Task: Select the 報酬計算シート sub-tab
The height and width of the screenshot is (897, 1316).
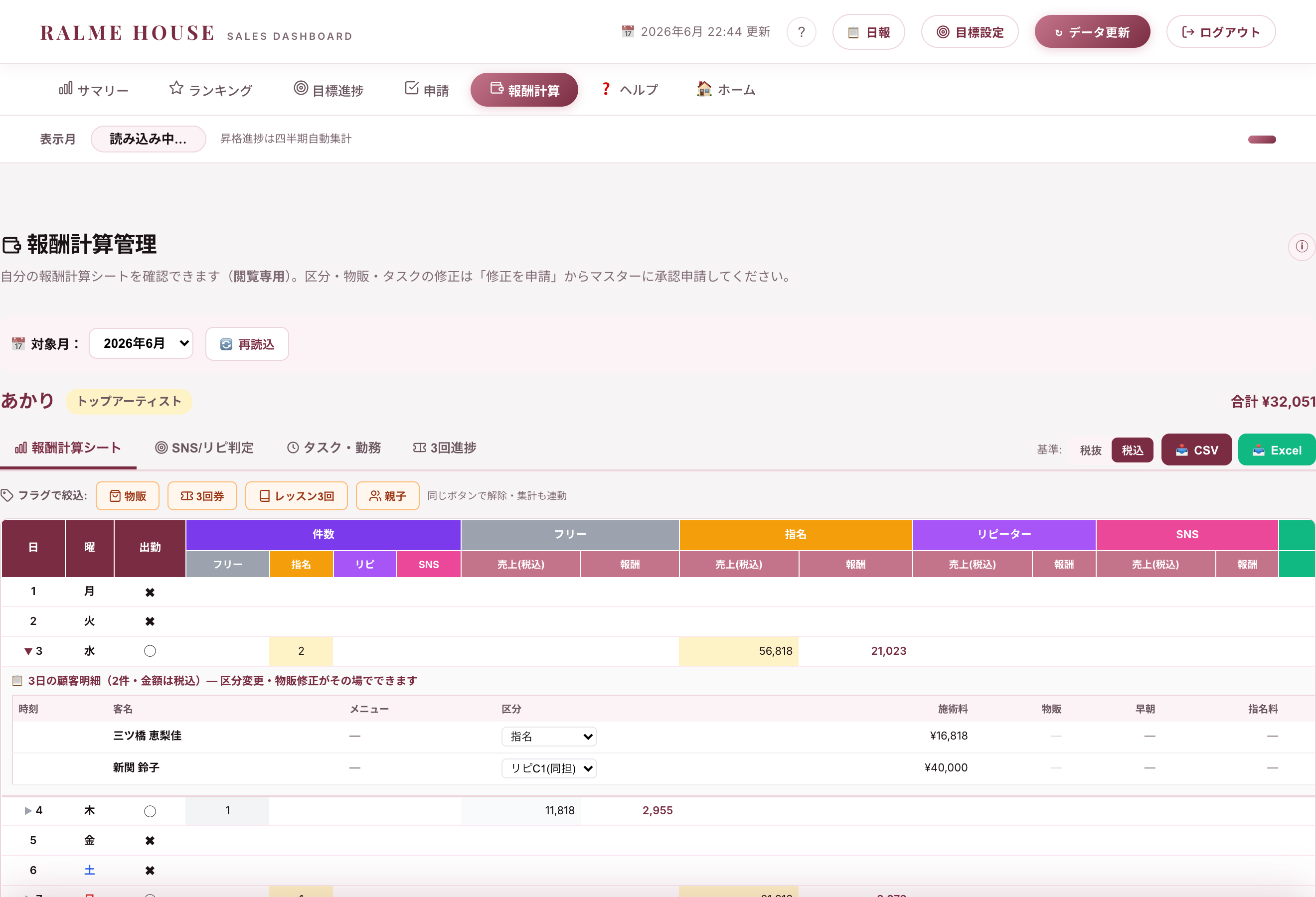Action: 68,448
